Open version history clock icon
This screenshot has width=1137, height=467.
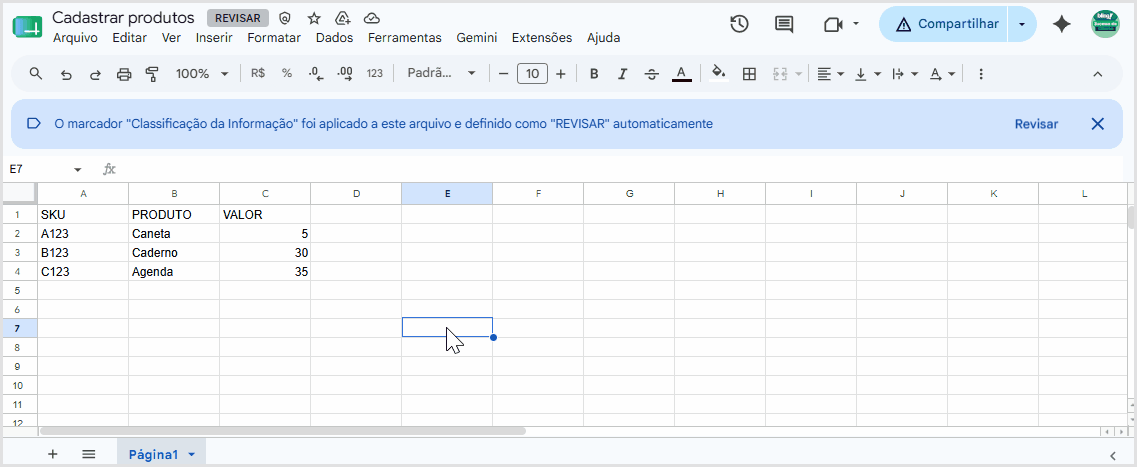coord(739,24)
